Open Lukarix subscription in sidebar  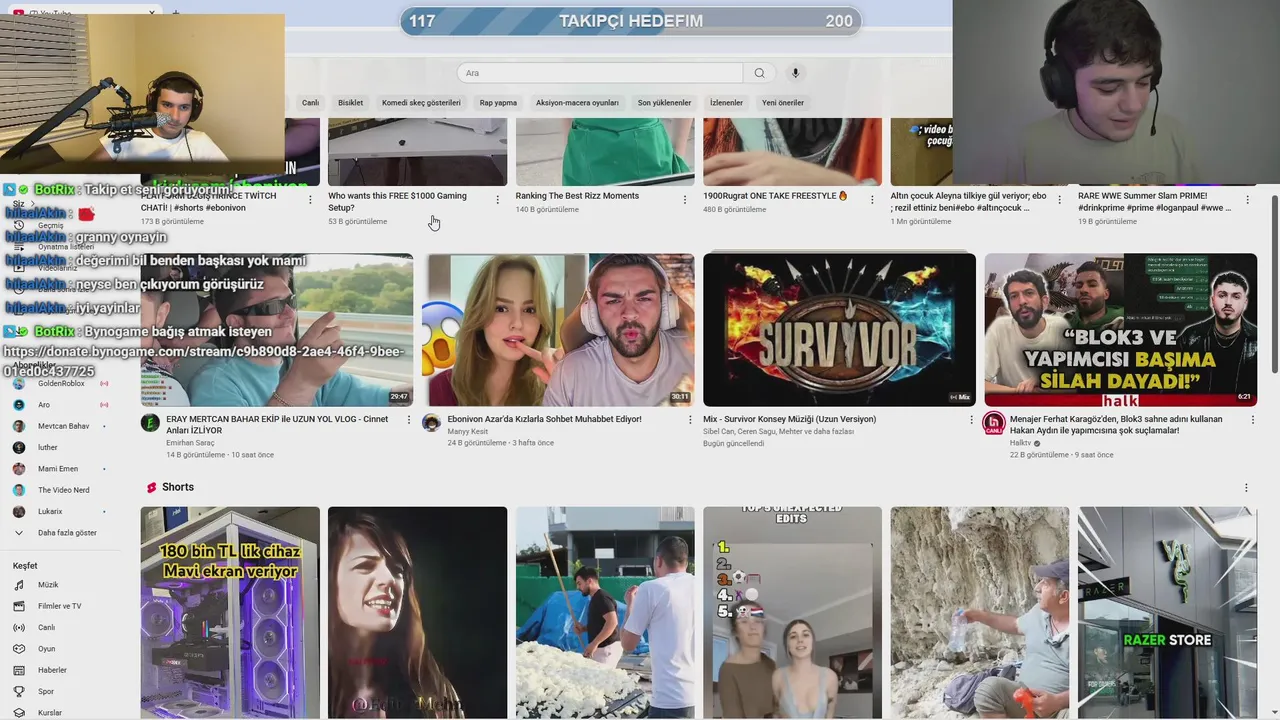[60, 511]
